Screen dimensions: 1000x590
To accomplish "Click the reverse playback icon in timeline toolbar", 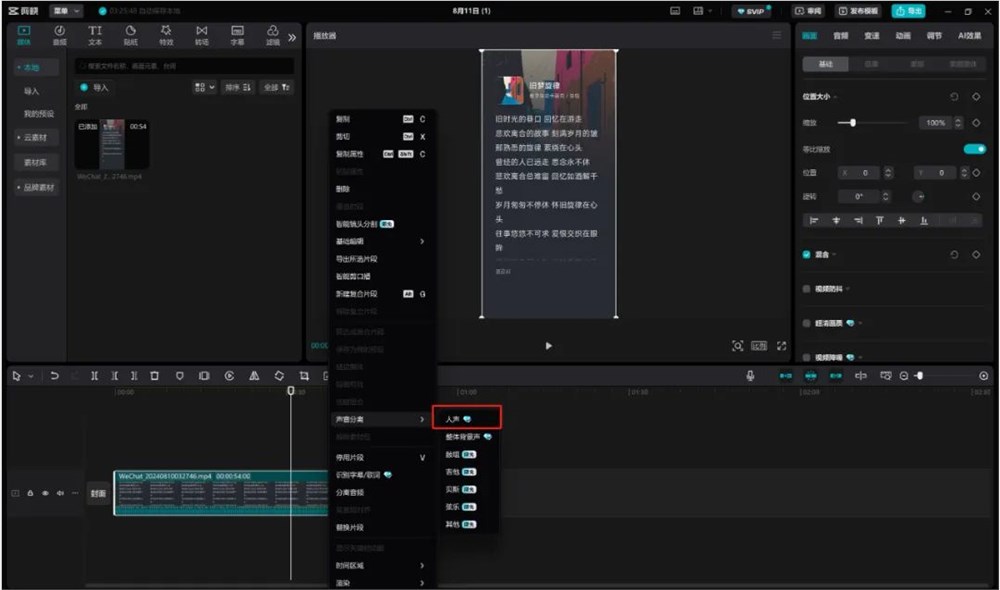I will [x=229, y=376].
